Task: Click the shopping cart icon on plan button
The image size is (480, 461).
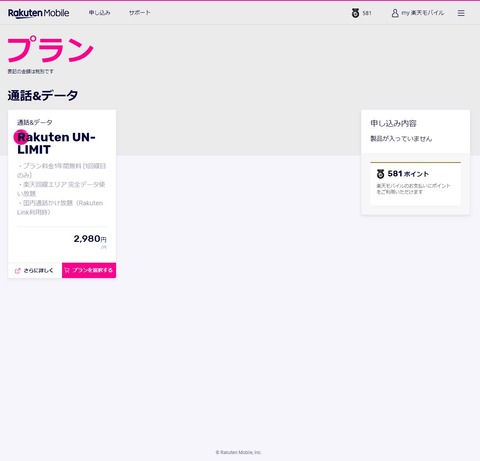Action: point(67,270)
